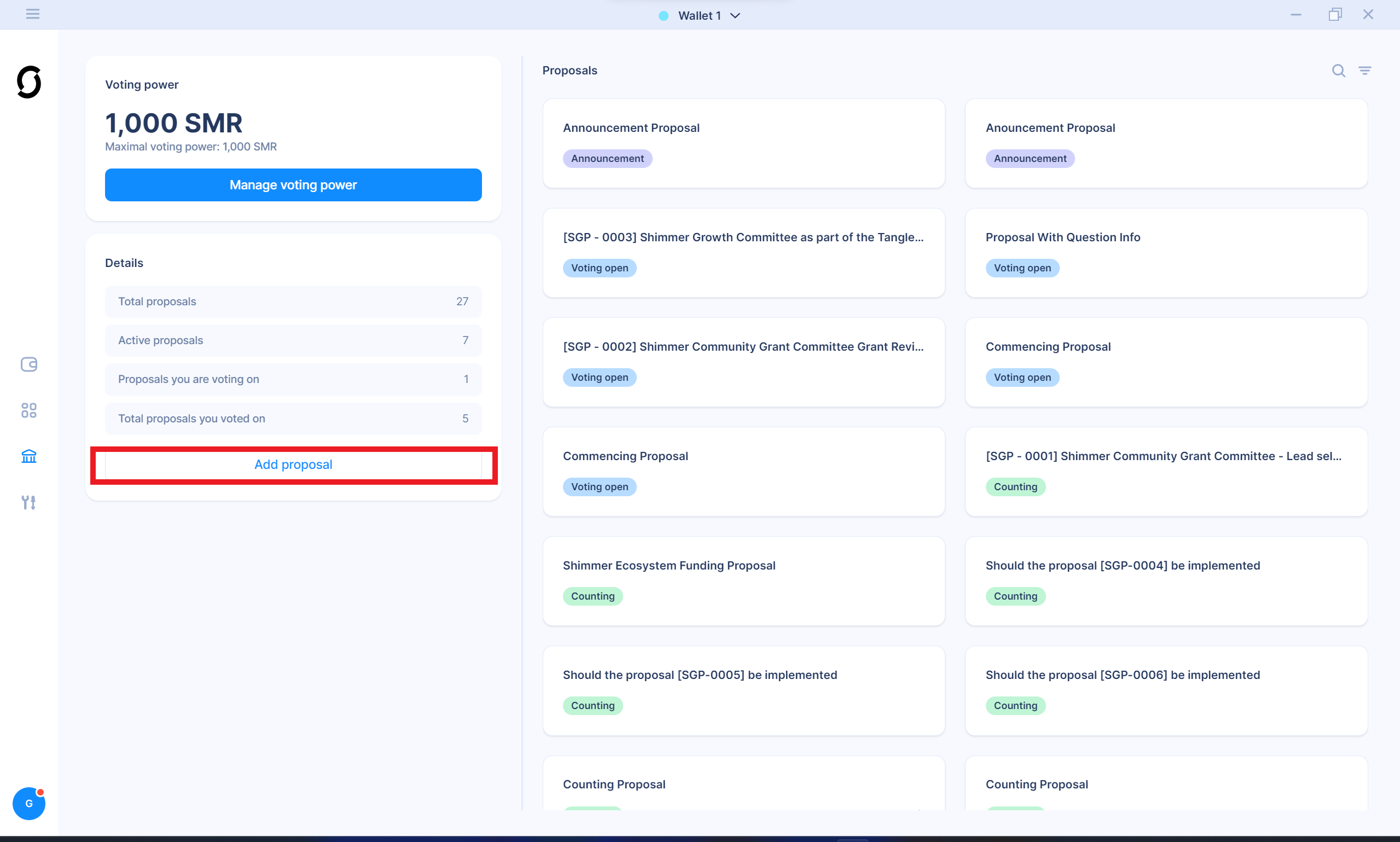Search proposals with magnifier icon
This screenshot has height=842, width=1400.
[1338, 71]
